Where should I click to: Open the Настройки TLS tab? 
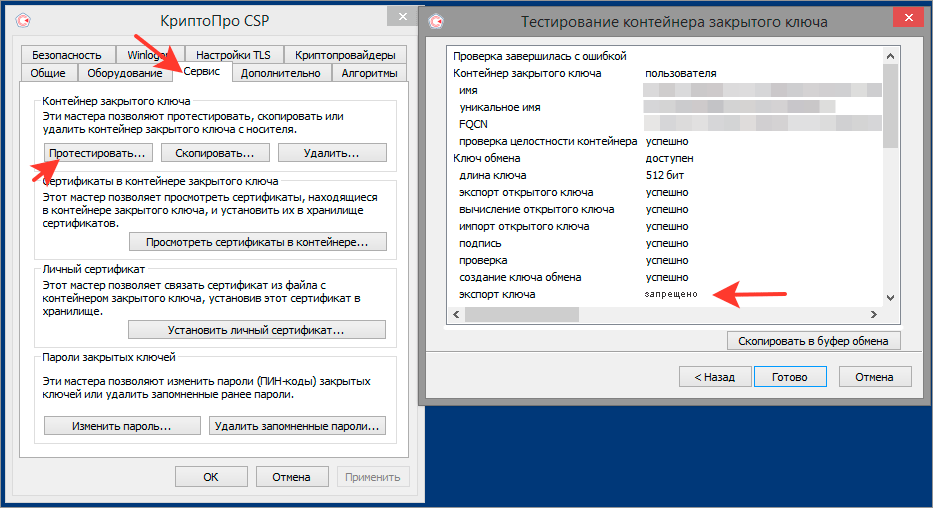(233, 55)
